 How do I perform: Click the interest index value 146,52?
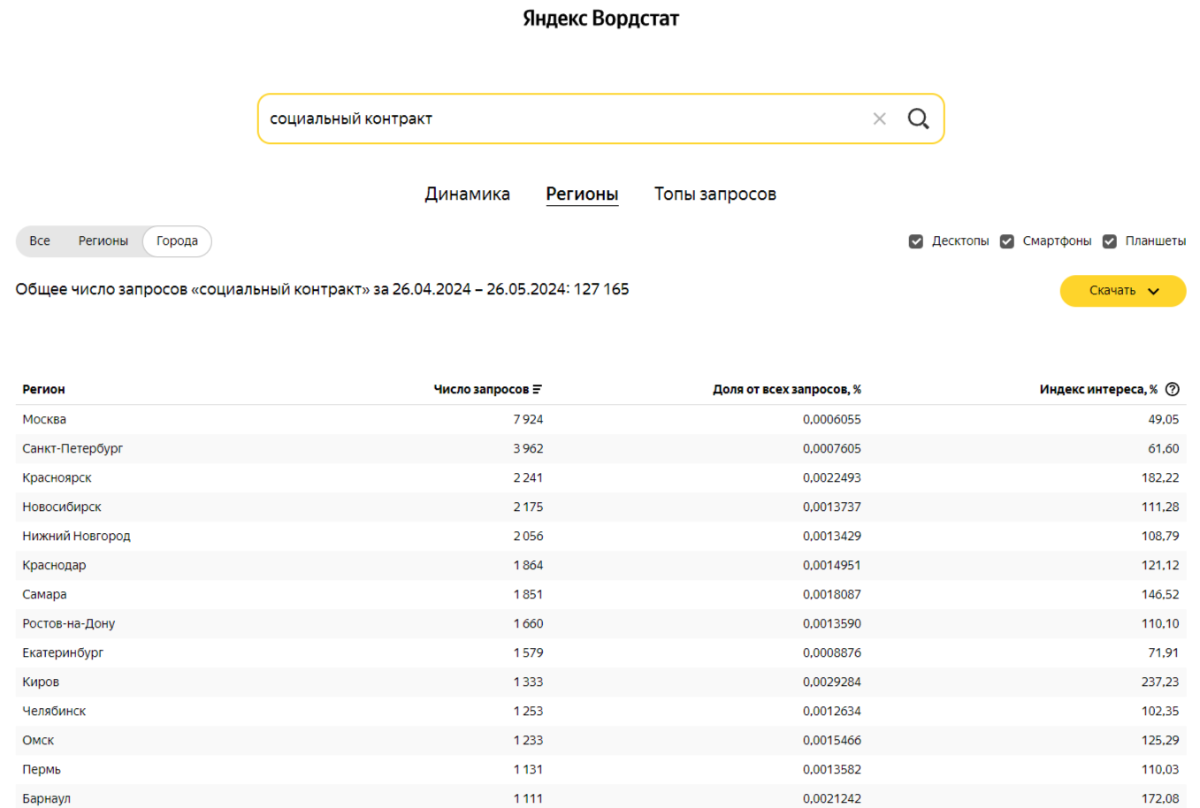coord(1161,594)
